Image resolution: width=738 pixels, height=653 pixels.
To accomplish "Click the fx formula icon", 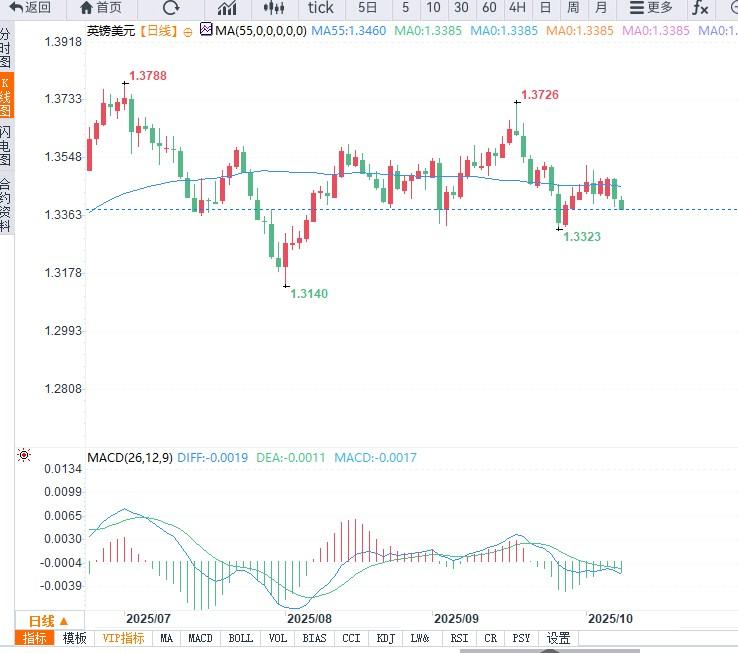I will point(701,8).
